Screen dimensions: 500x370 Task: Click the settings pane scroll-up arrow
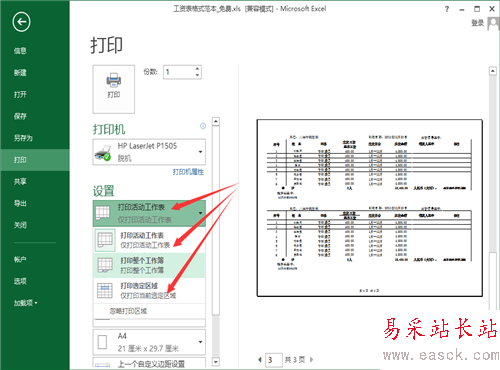(x=216, y=121)
